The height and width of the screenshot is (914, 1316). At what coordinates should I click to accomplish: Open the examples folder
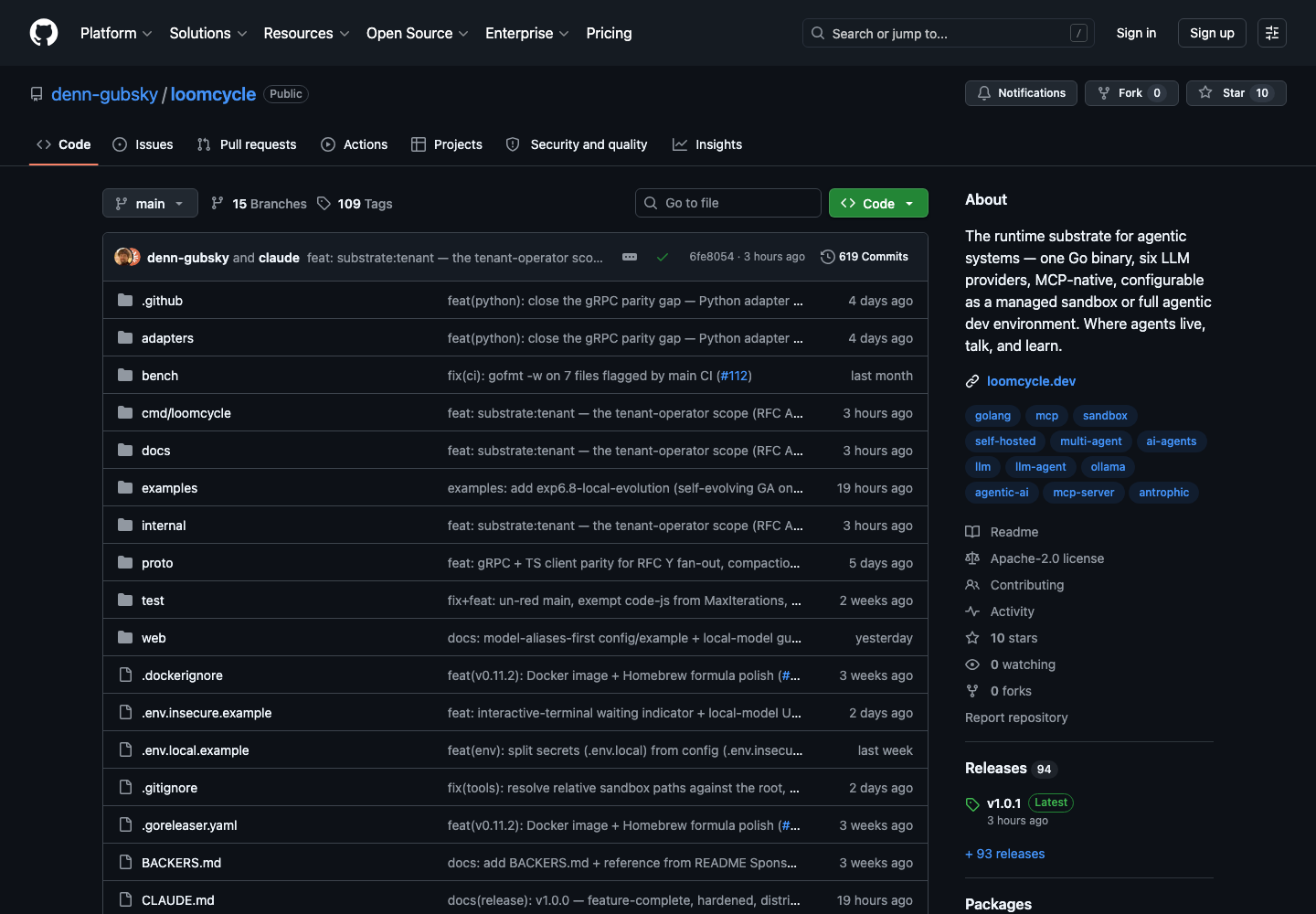coord(169,488)
